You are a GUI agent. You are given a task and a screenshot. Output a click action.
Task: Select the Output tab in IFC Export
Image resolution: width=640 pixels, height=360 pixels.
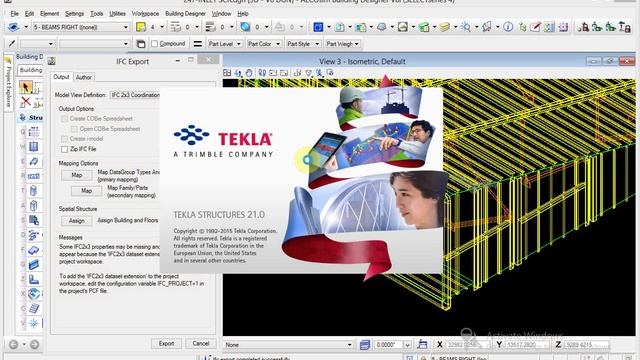click(61, 77)
